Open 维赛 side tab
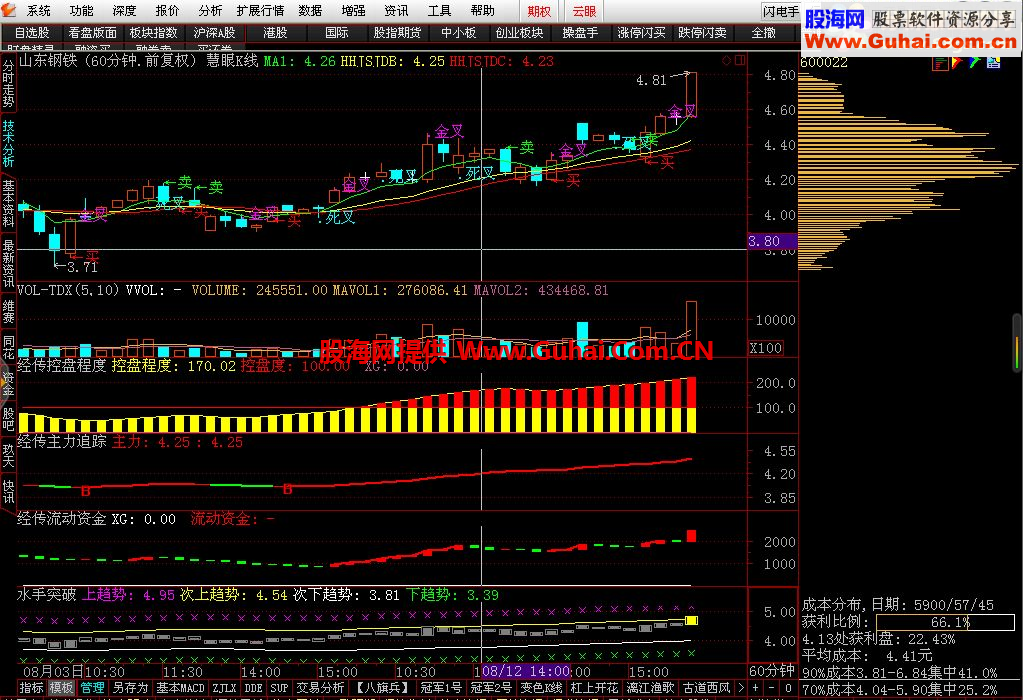Image resolution: width=1023 pixels, height=700 pixels. [x=8, y=312]
